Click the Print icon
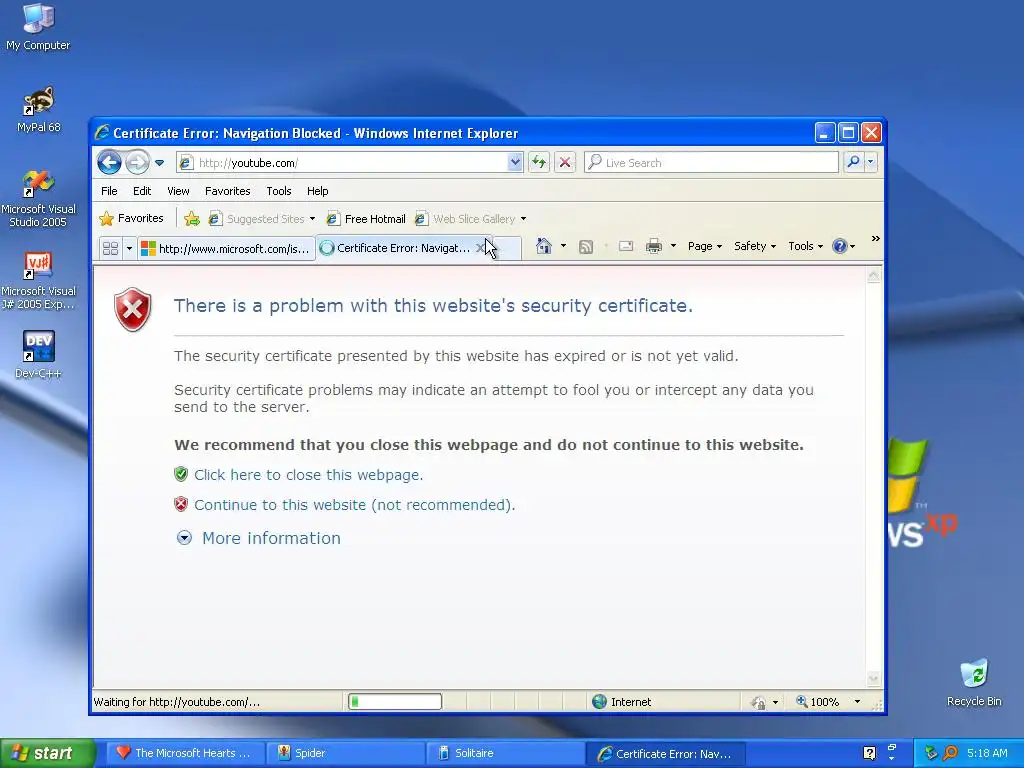The image size is (1024, 768). point(654,246)
